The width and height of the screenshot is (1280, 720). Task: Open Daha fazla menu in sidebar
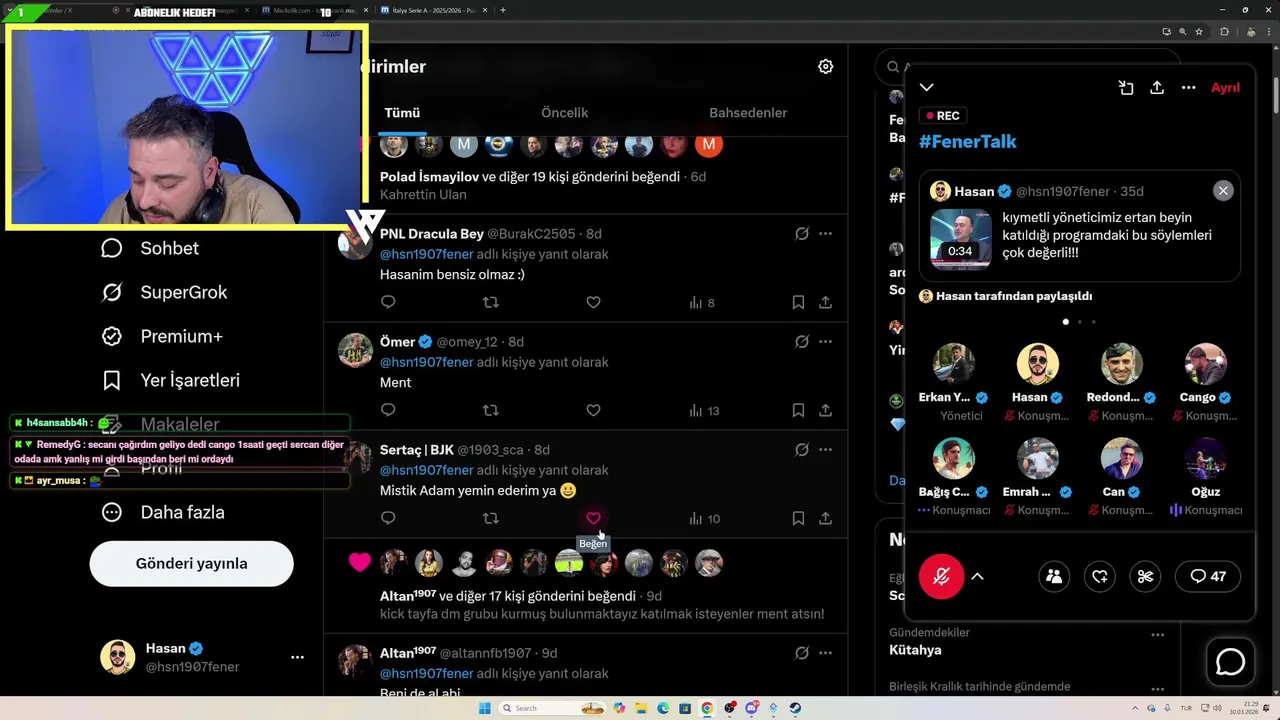click(x=163, y=512)
